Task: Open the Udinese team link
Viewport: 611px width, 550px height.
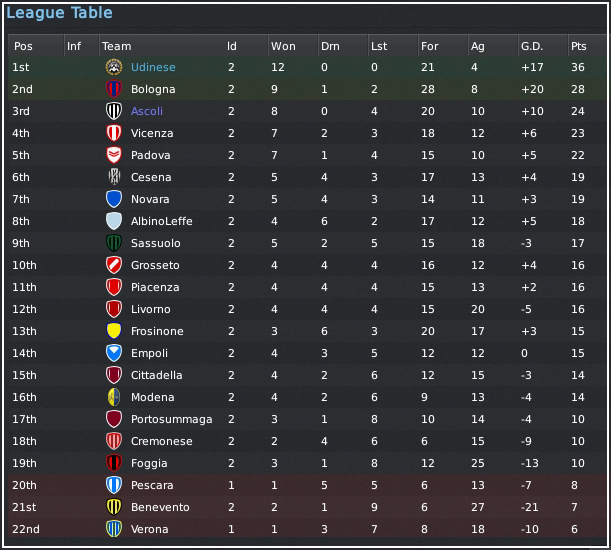Action: [x=152, y=67]
